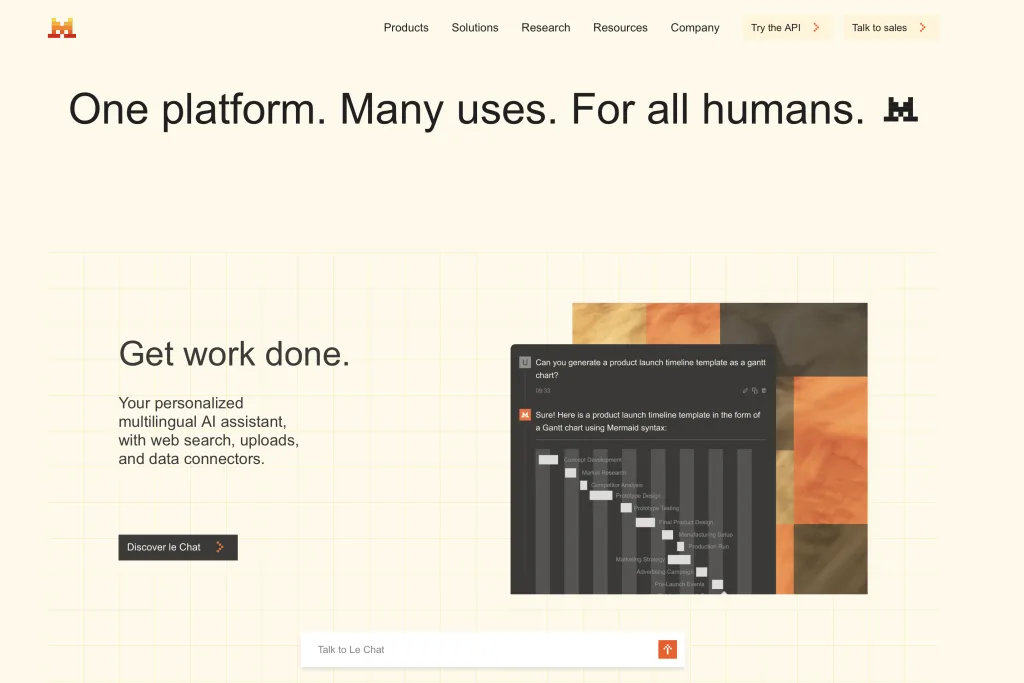Click the Try the API button
The image size is (1024, 683).
786,28
